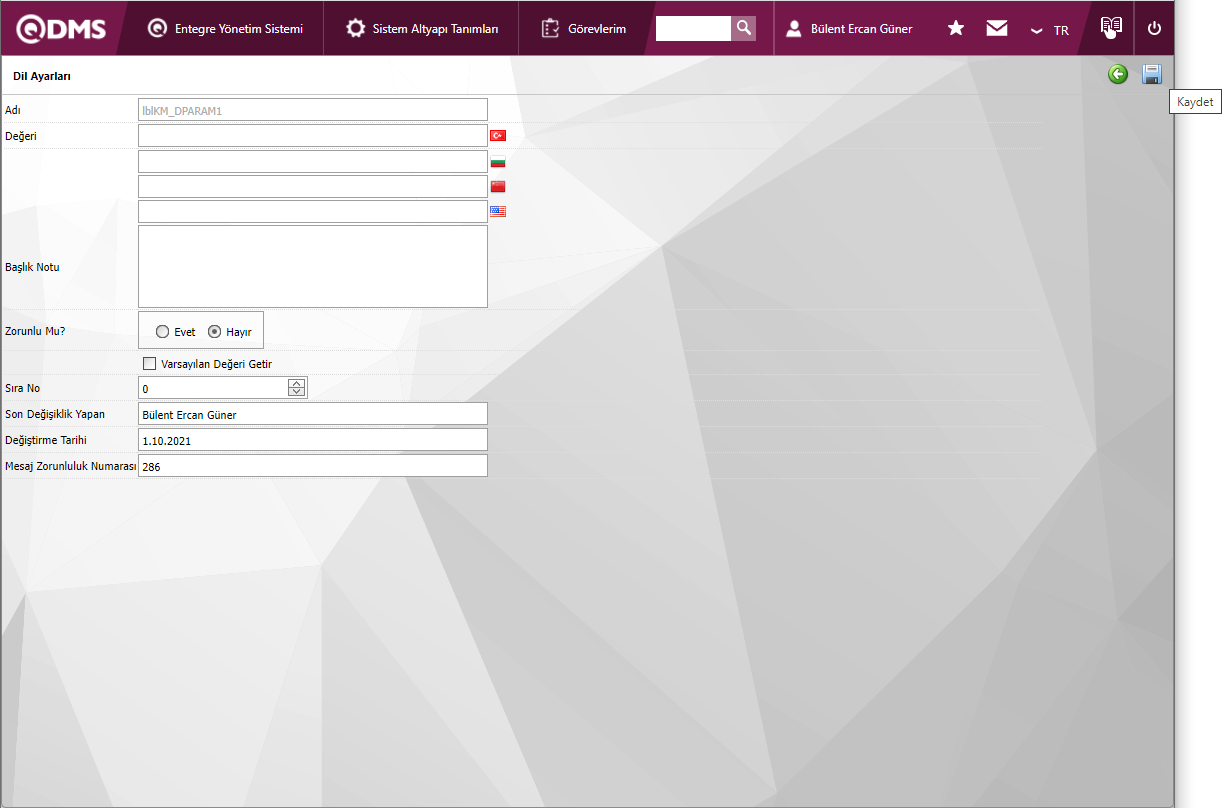Screen dimensions: 1226x808
Task: Click the Kaydet save disk icon
Action: click(1152, 74)
